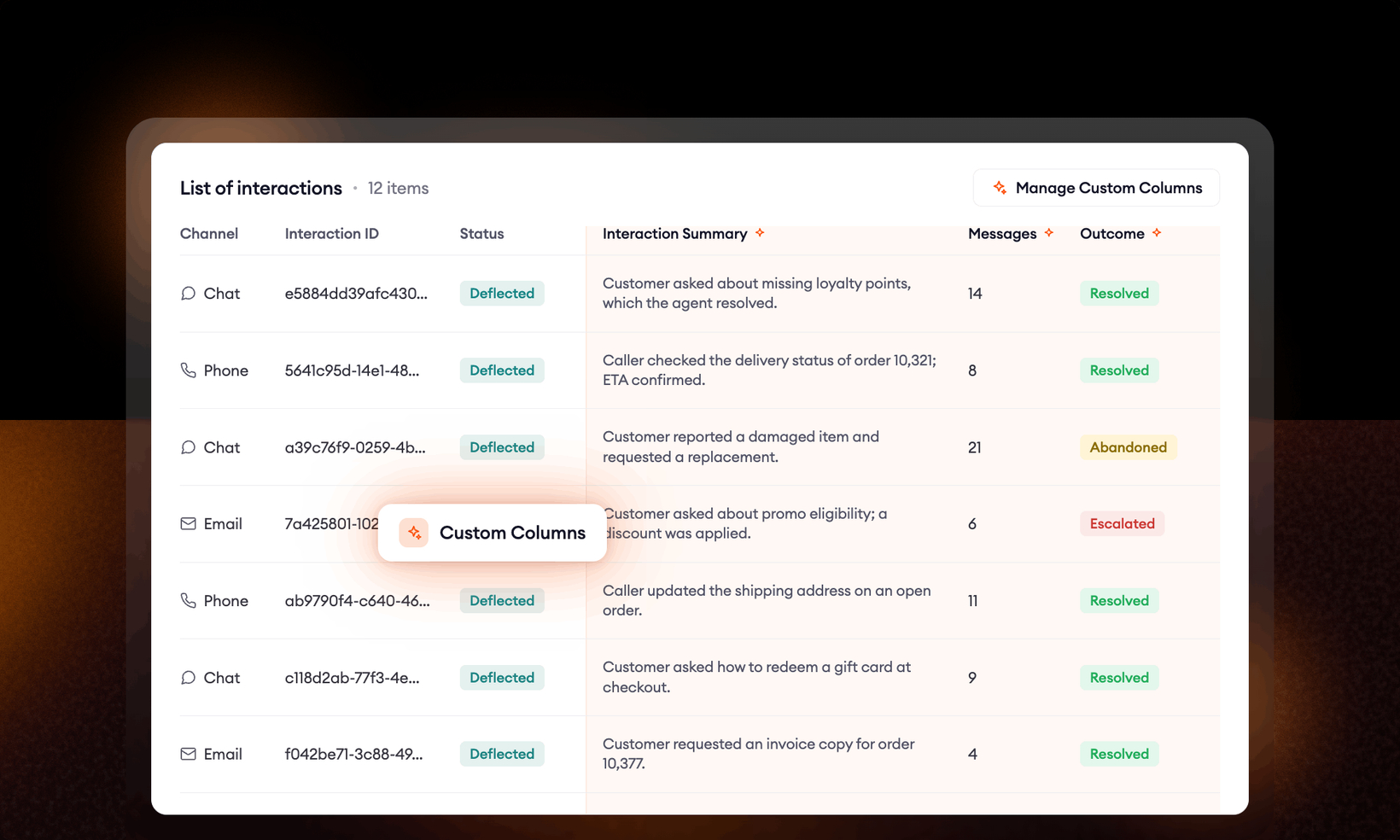Click the phone icon beside 5641c95d-14e1-48
1400x840 pixels.
click(x=188, y=370)
